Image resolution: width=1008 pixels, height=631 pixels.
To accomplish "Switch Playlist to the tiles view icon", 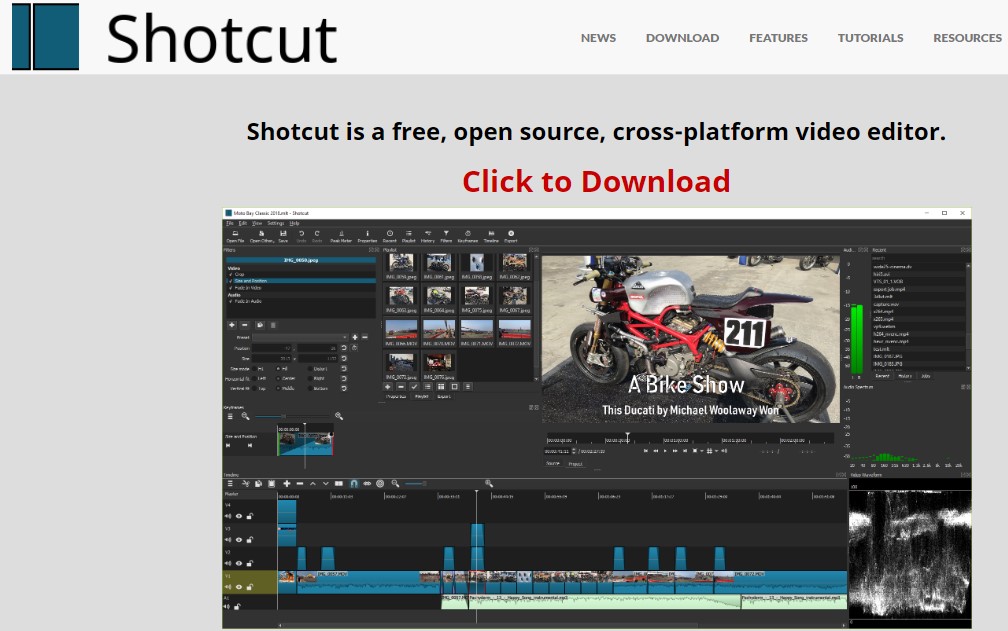I will click(441, 387).
